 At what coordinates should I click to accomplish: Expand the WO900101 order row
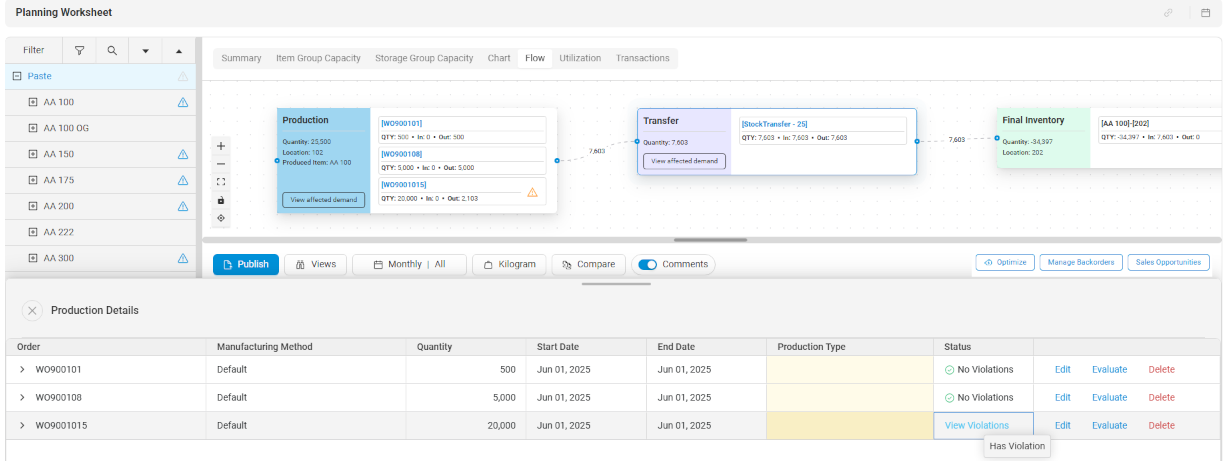pyautogui.click(x=22, y=370)
